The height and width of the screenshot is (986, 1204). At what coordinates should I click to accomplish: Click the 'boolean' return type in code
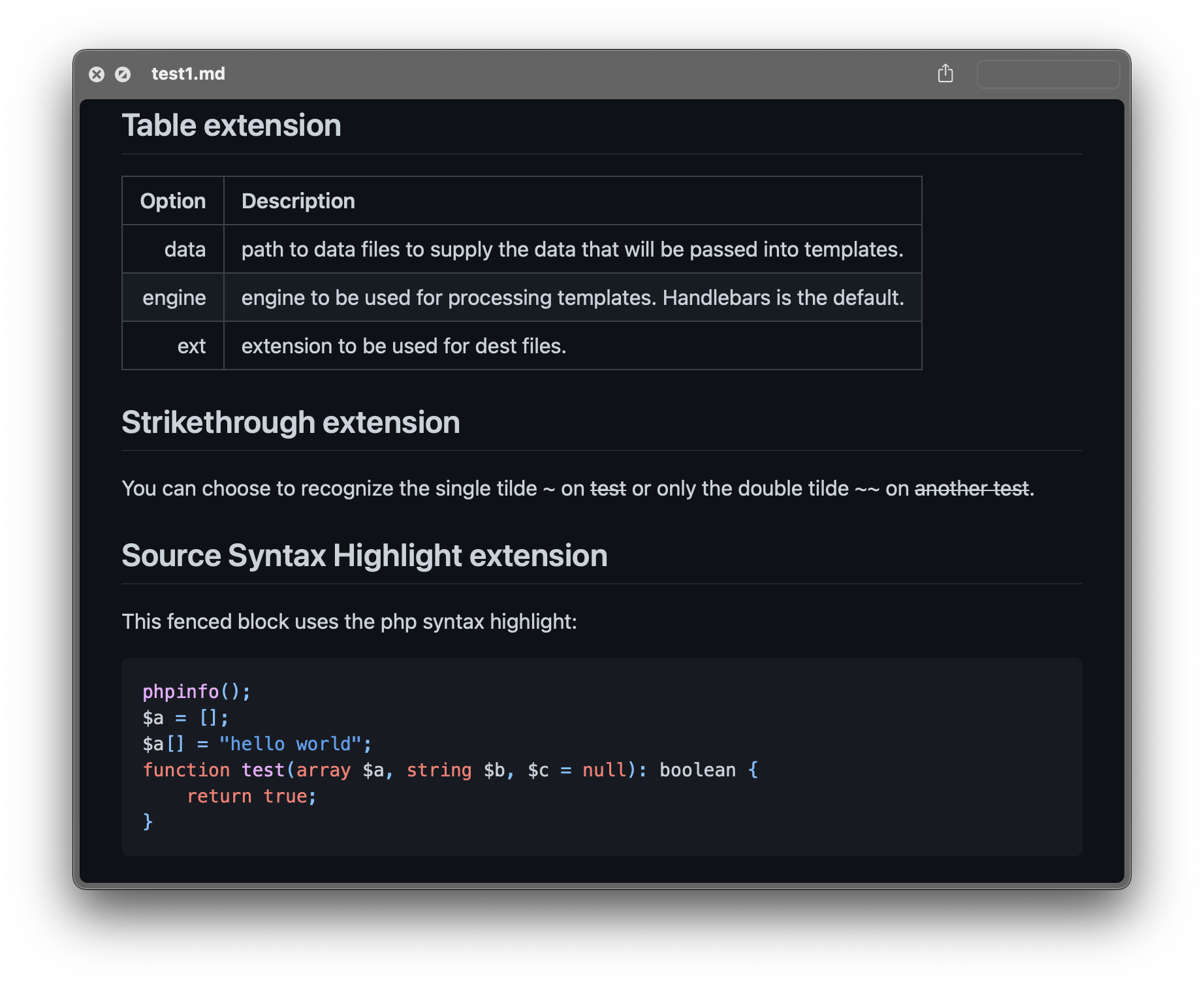click(697, 770)
